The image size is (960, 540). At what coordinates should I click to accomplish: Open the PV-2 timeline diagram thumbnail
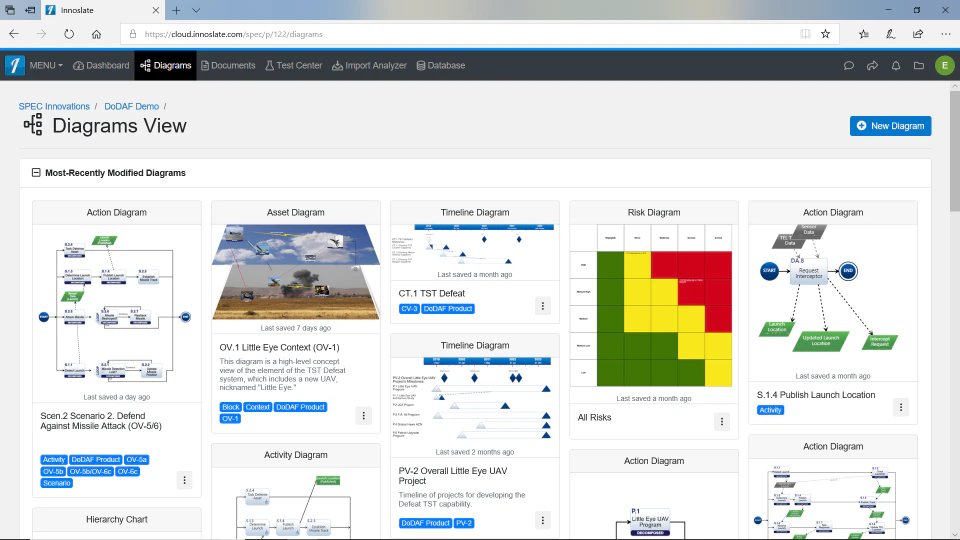pos(474,401)
